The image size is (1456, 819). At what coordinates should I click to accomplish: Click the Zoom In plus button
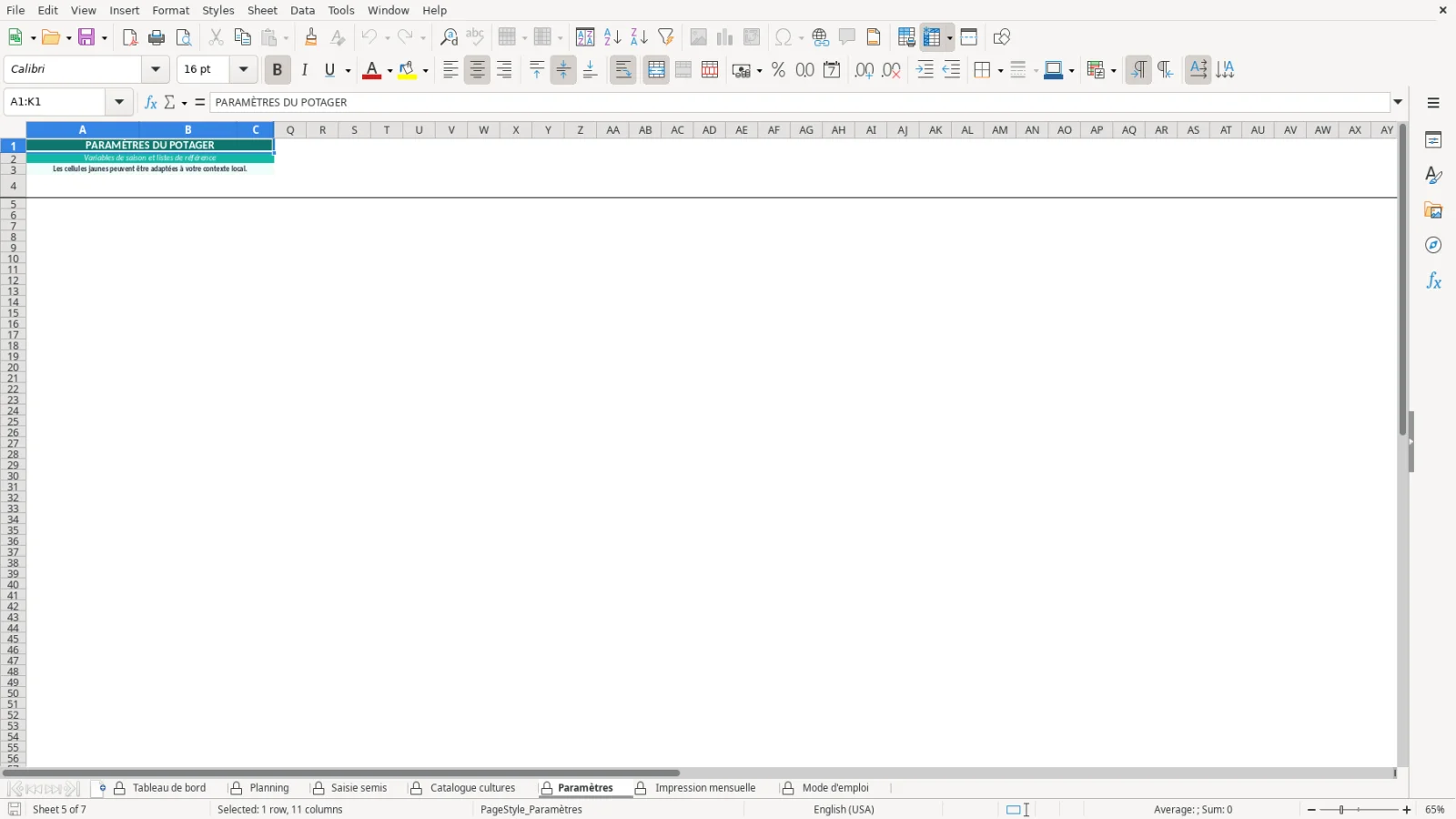coord(1407,810)
